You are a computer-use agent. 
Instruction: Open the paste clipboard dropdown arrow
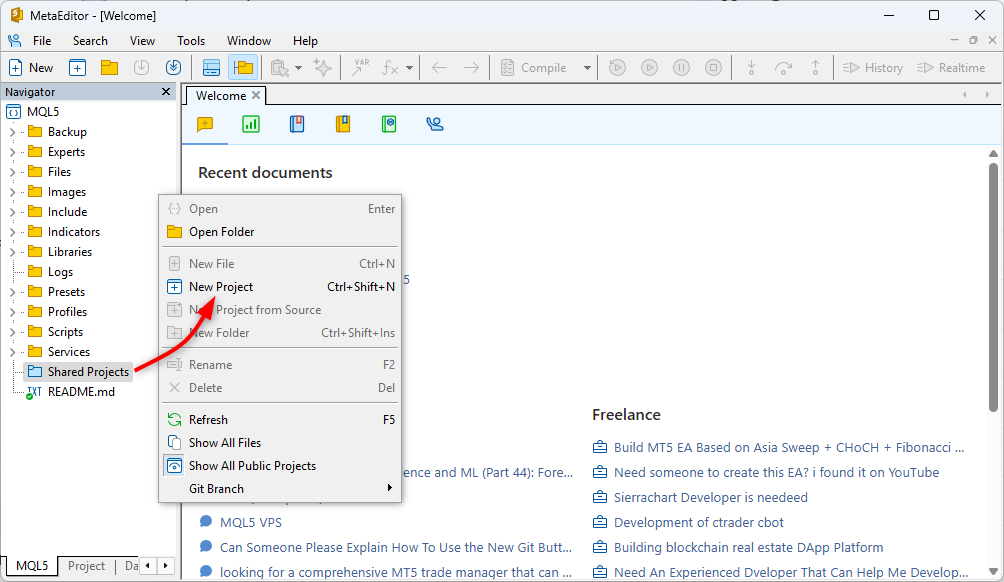[298, 68]
